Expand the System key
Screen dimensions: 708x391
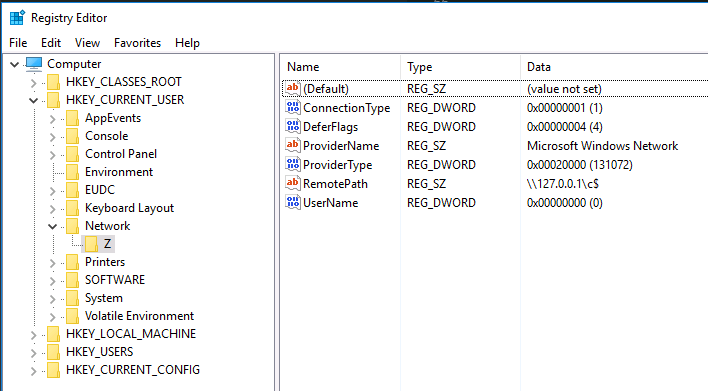[52, 299]
